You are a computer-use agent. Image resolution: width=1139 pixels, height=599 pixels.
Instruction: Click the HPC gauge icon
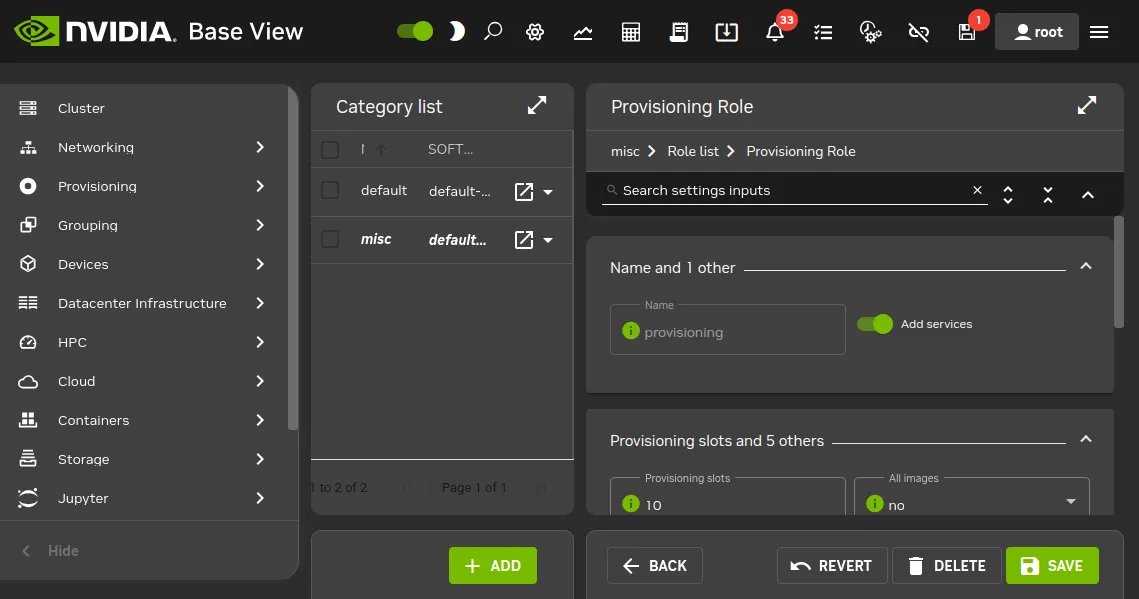(x=28, y=342)
